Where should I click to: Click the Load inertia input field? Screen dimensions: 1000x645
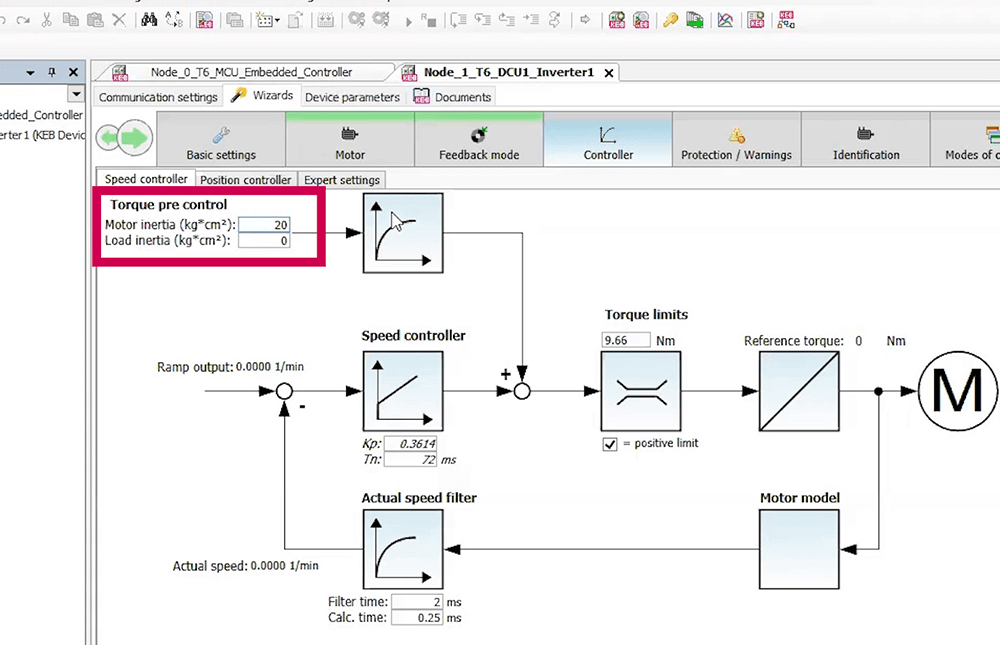coord(265,241)
